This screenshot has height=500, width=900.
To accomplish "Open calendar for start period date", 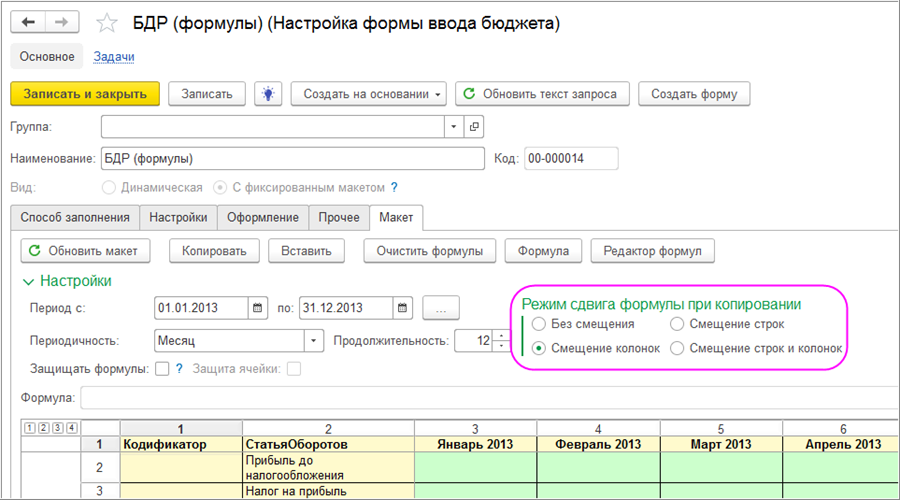I will tap(258, 307).
